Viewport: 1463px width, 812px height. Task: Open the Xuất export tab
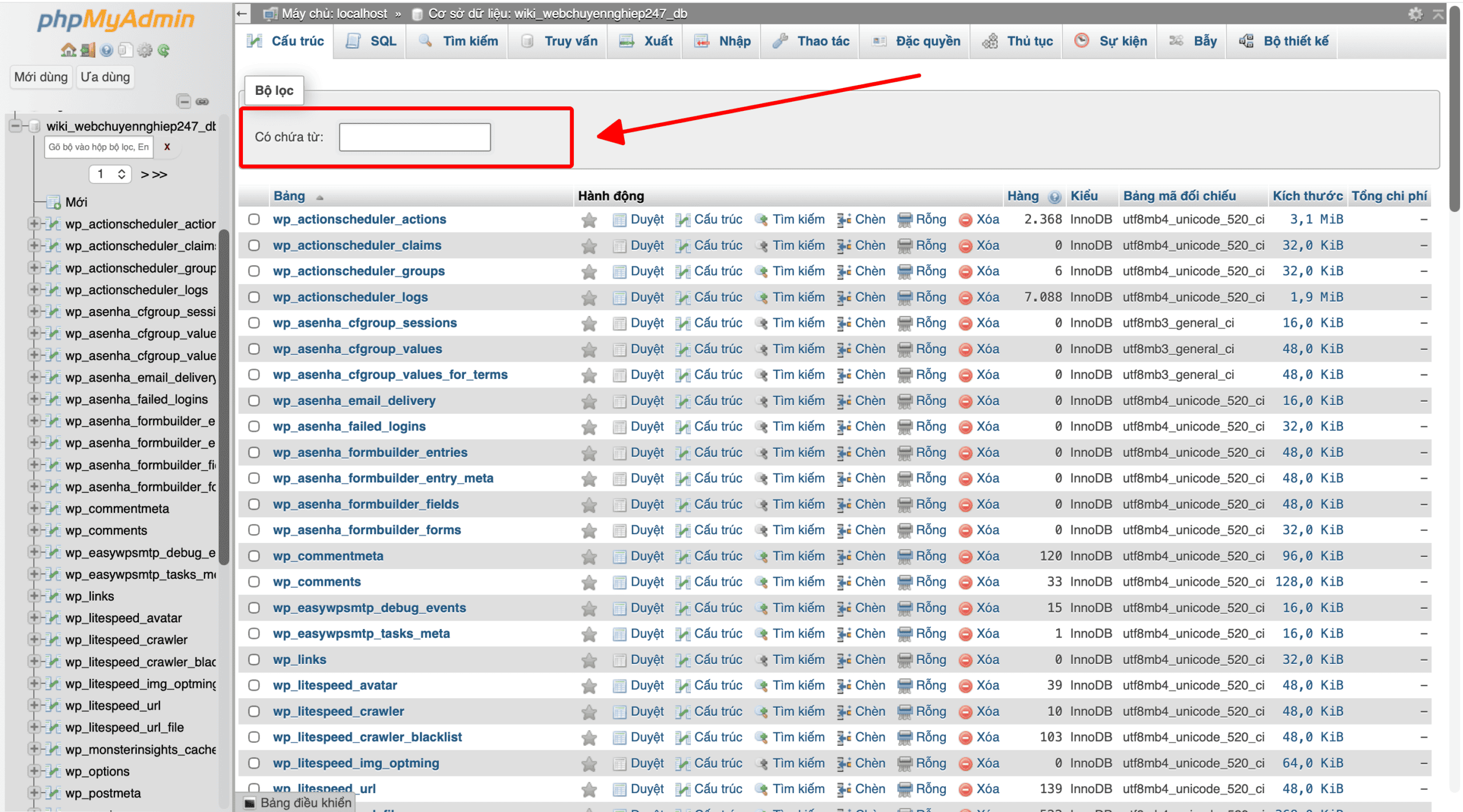pyautogui.click(x=646, y=41)
